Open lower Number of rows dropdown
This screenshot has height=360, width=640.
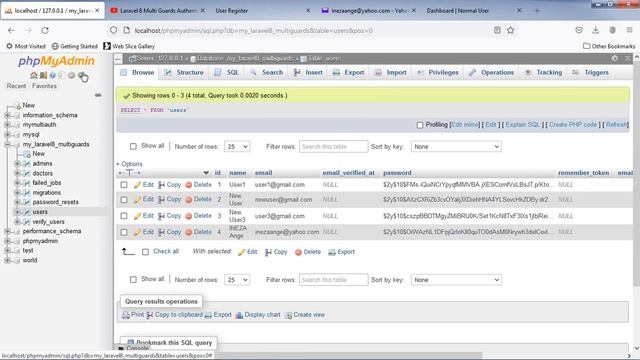pos(237,280)
